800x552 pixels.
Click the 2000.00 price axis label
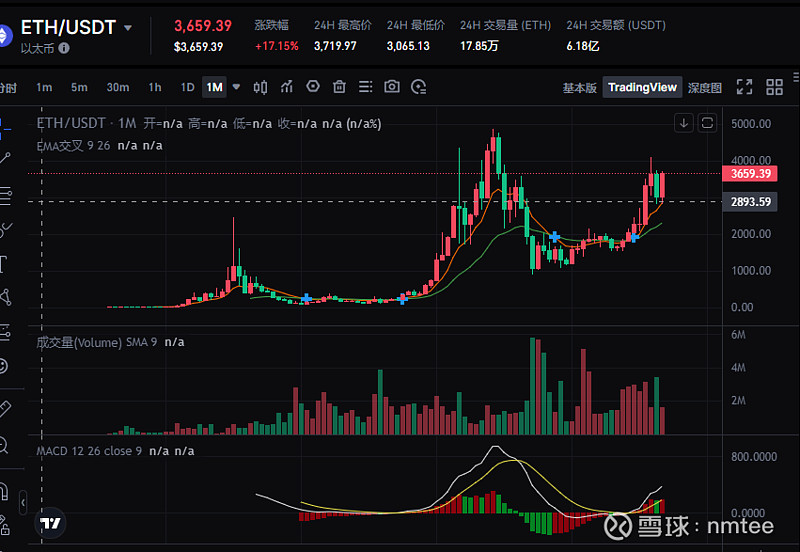point(751,234)
